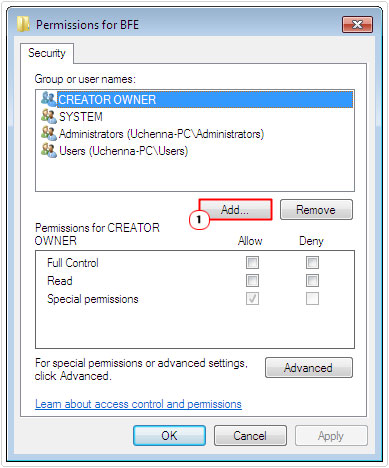Image resolution: width=389 pixels, height=468 pixels.
Task: Select SYSTEM in the user list
Action: pos(81,117)
